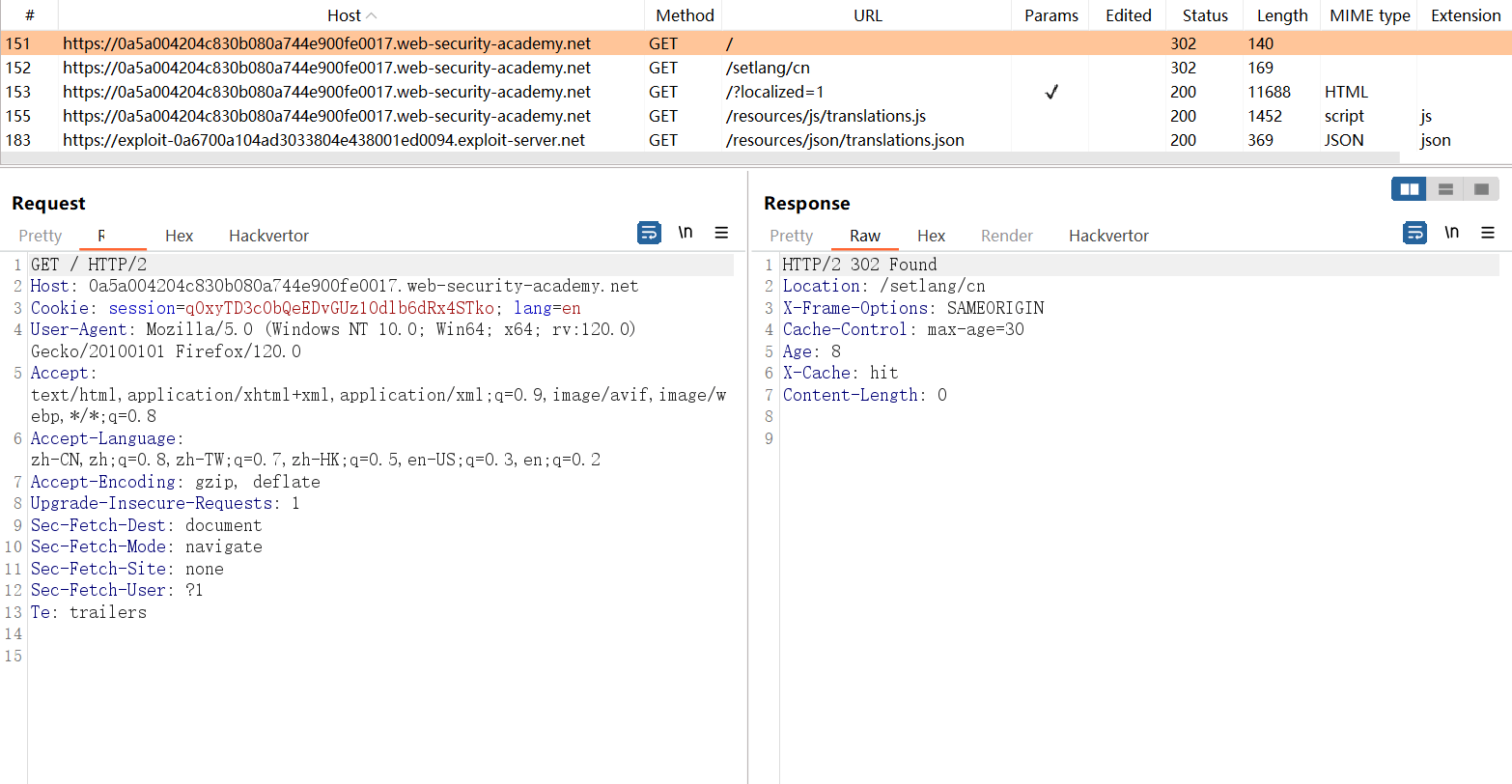The image size is (1512, 784).
Task: Open the Render tab in Response panel
Action: tap(1006, 236)
